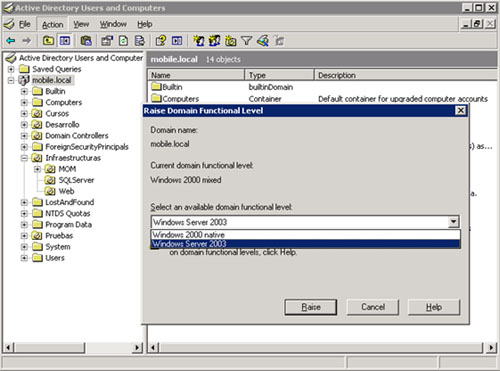Open the Help menu in menu bar
500x371 pixels.
(x=145, y=24)
